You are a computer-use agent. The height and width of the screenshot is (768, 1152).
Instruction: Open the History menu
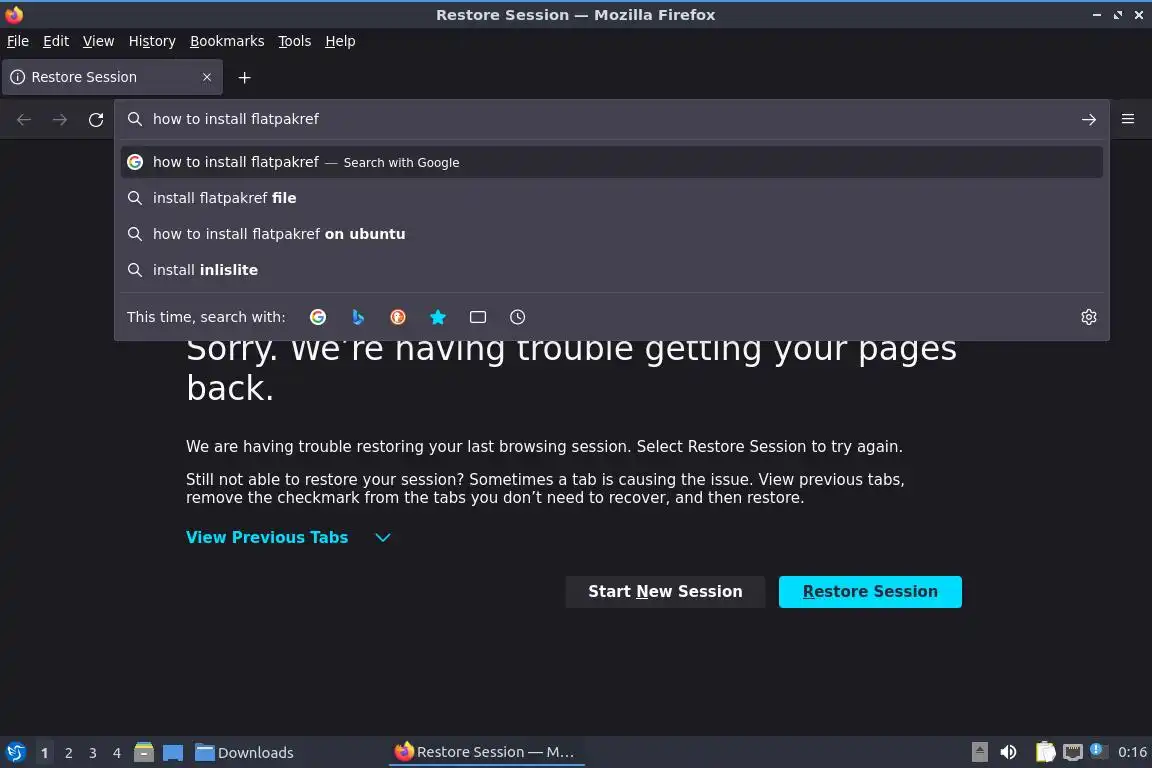(152, 41)
